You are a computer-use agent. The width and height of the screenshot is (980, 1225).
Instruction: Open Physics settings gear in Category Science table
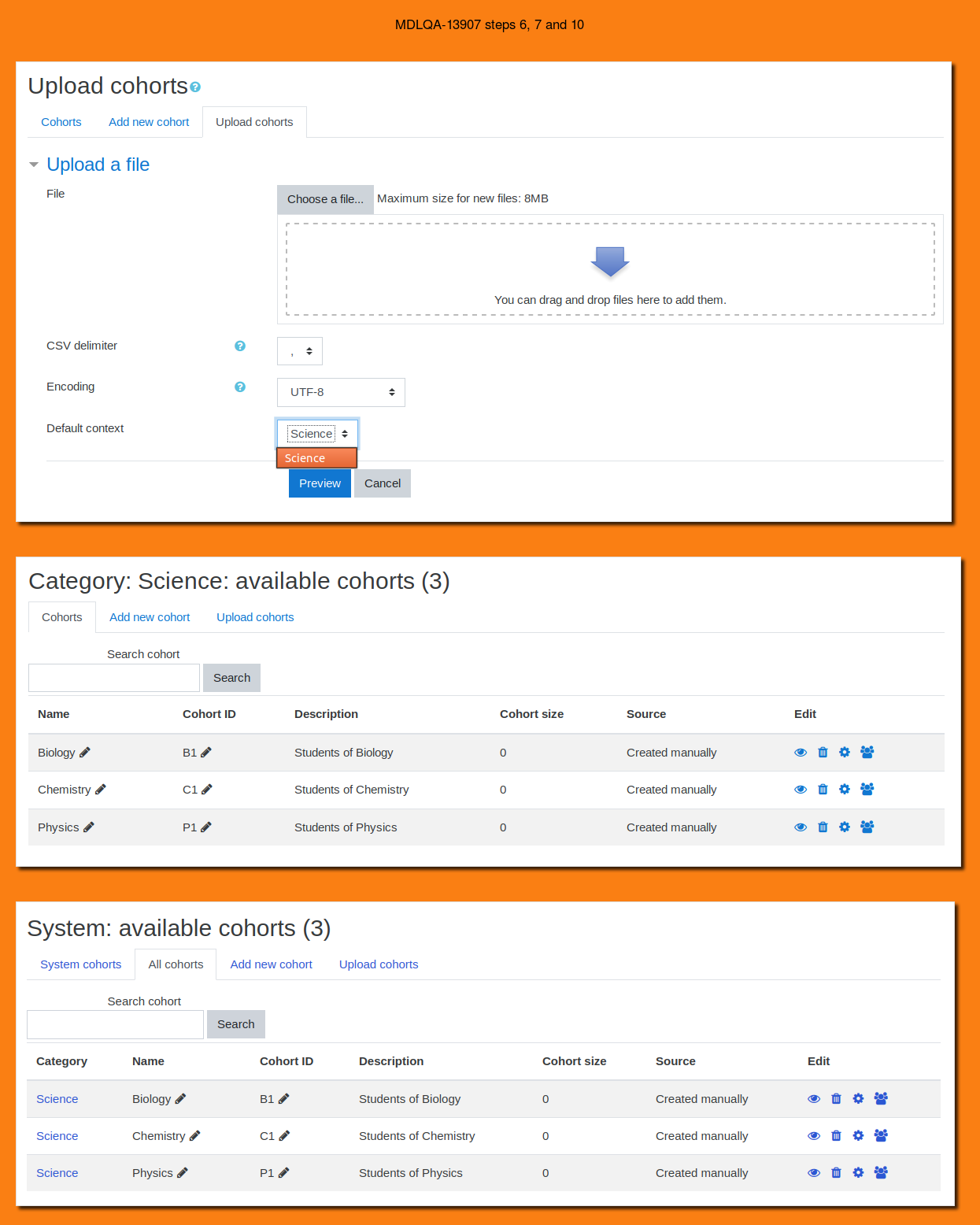point(845,827)
